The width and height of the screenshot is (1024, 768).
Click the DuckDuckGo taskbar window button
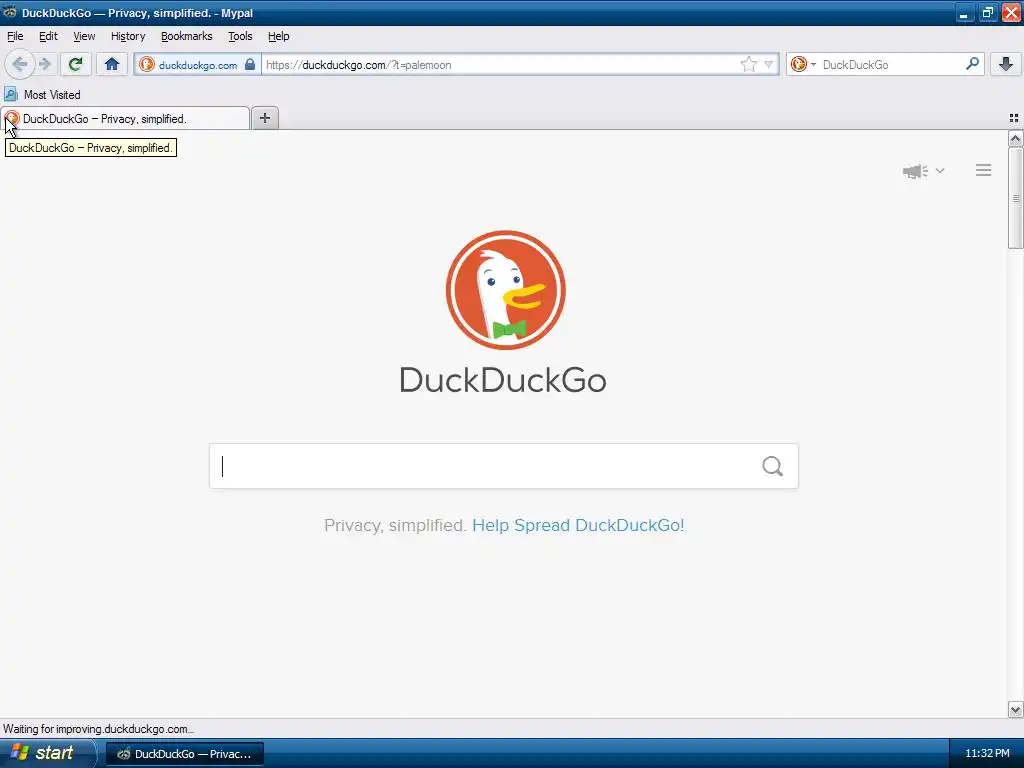[185, 754]
